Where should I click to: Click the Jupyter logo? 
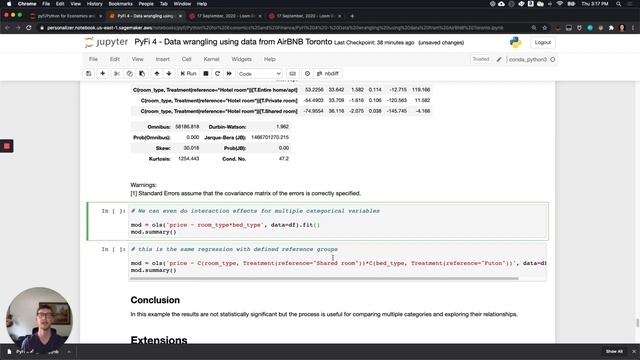click(107, 42)
